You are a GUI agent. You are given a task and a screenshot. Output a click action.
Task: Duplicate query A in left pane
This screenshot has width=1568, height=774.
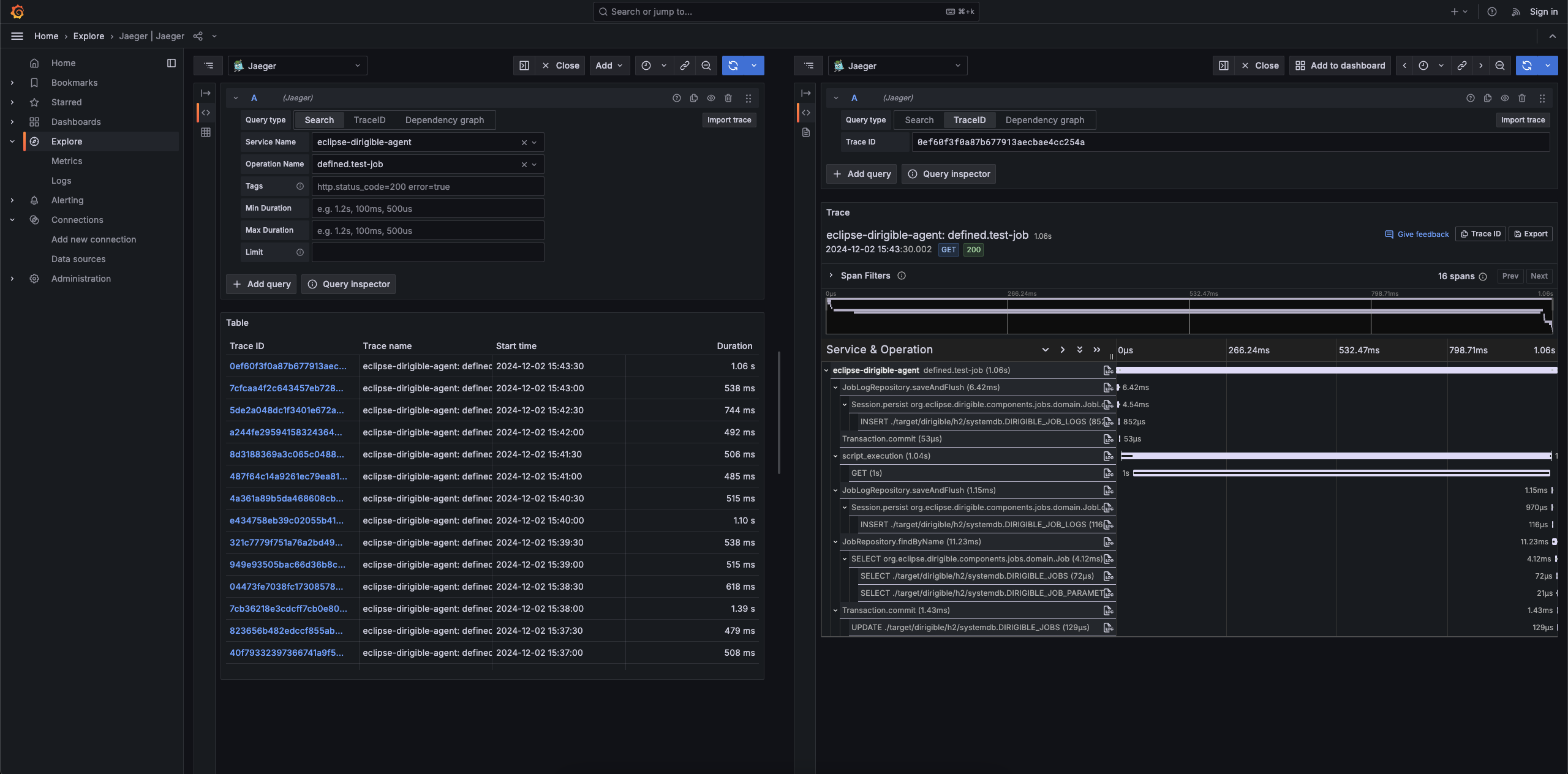pos(694,98)
